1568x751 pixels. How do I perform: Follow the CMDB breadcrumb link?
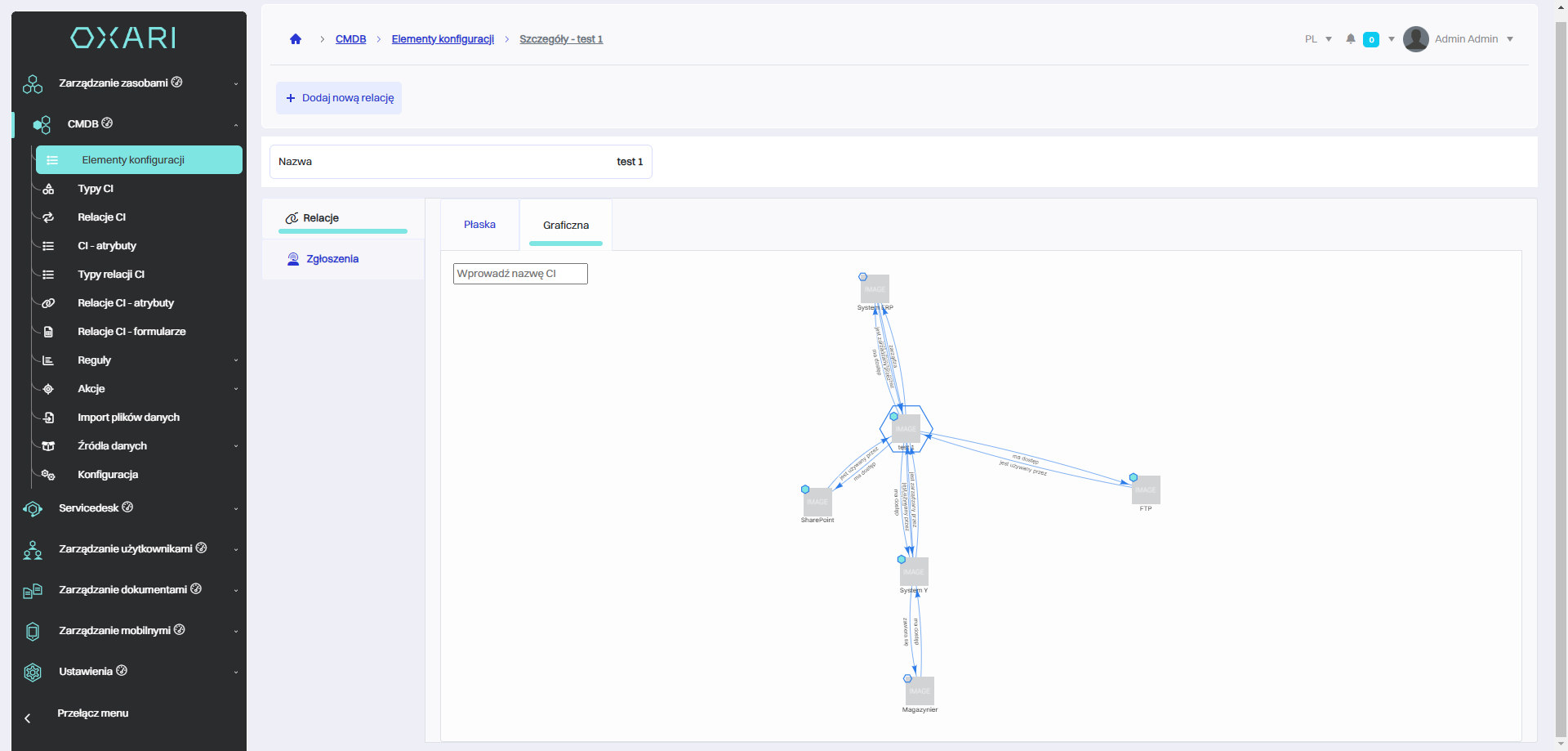pos(350,39)
